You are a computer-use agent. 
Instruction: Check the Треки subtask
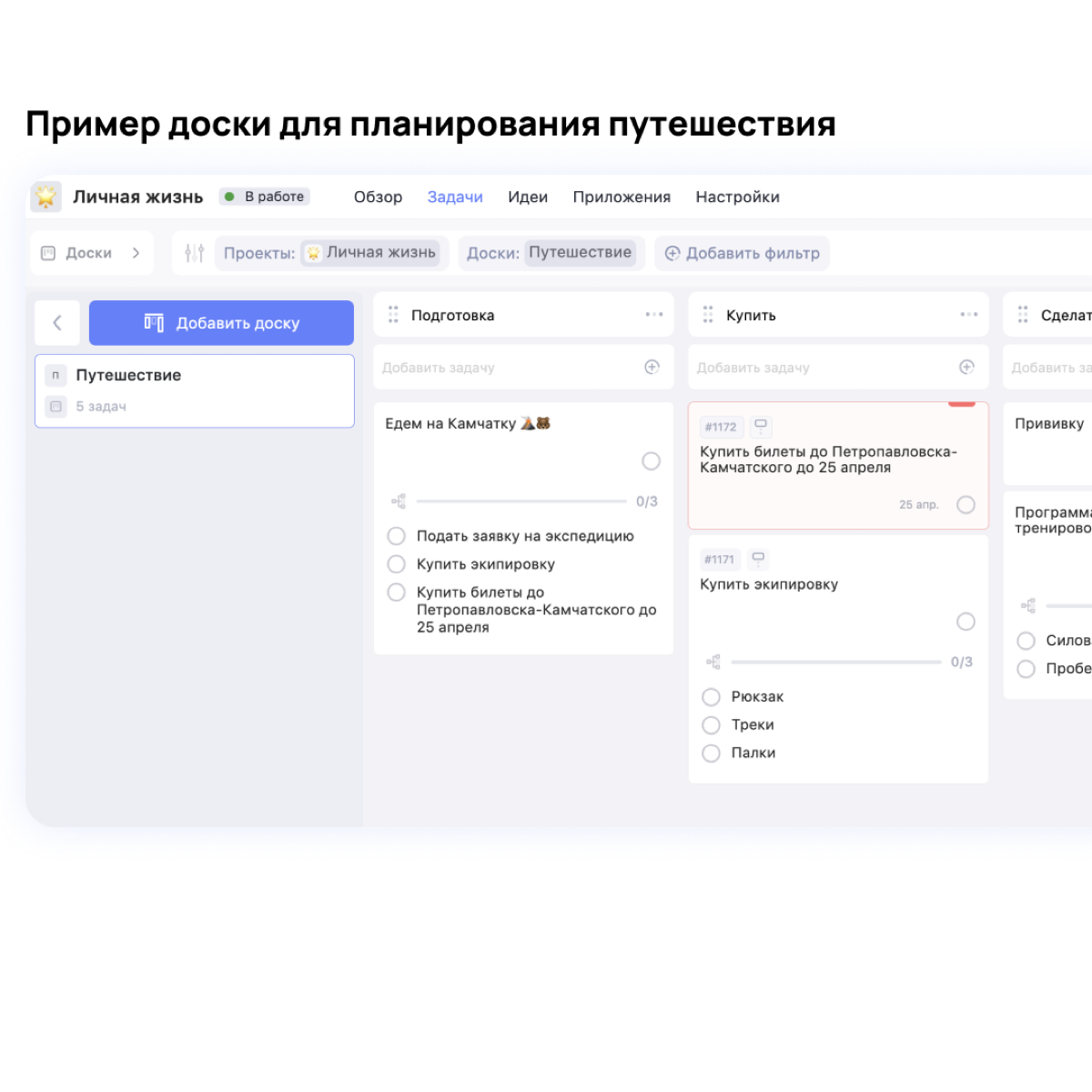point(712,725)
